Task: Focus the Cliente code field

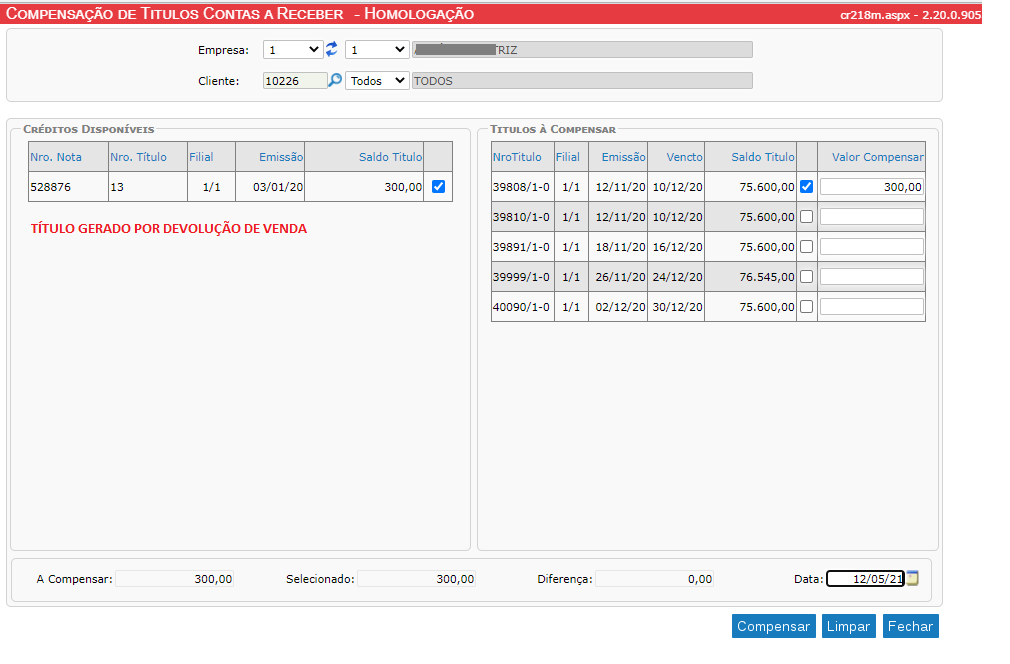Action: [295, 81]
